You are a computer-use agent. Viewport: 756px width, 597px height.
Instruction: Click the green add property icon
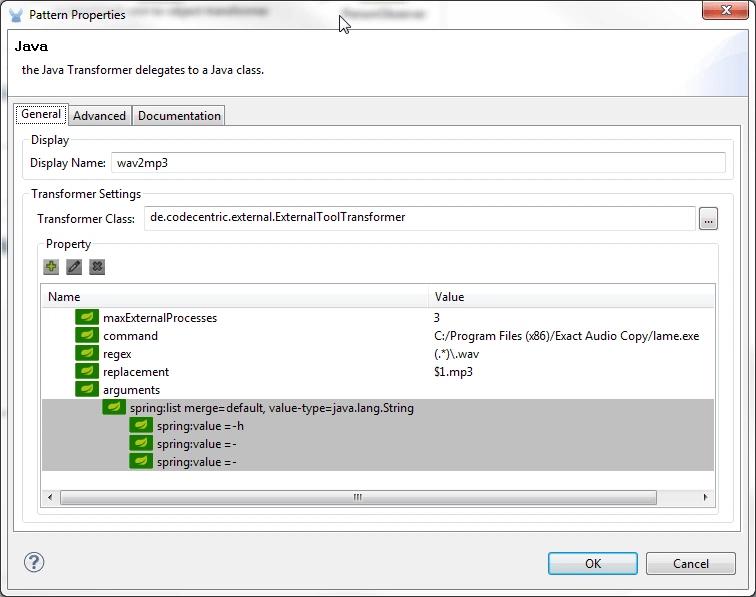[x=51, y=267]
